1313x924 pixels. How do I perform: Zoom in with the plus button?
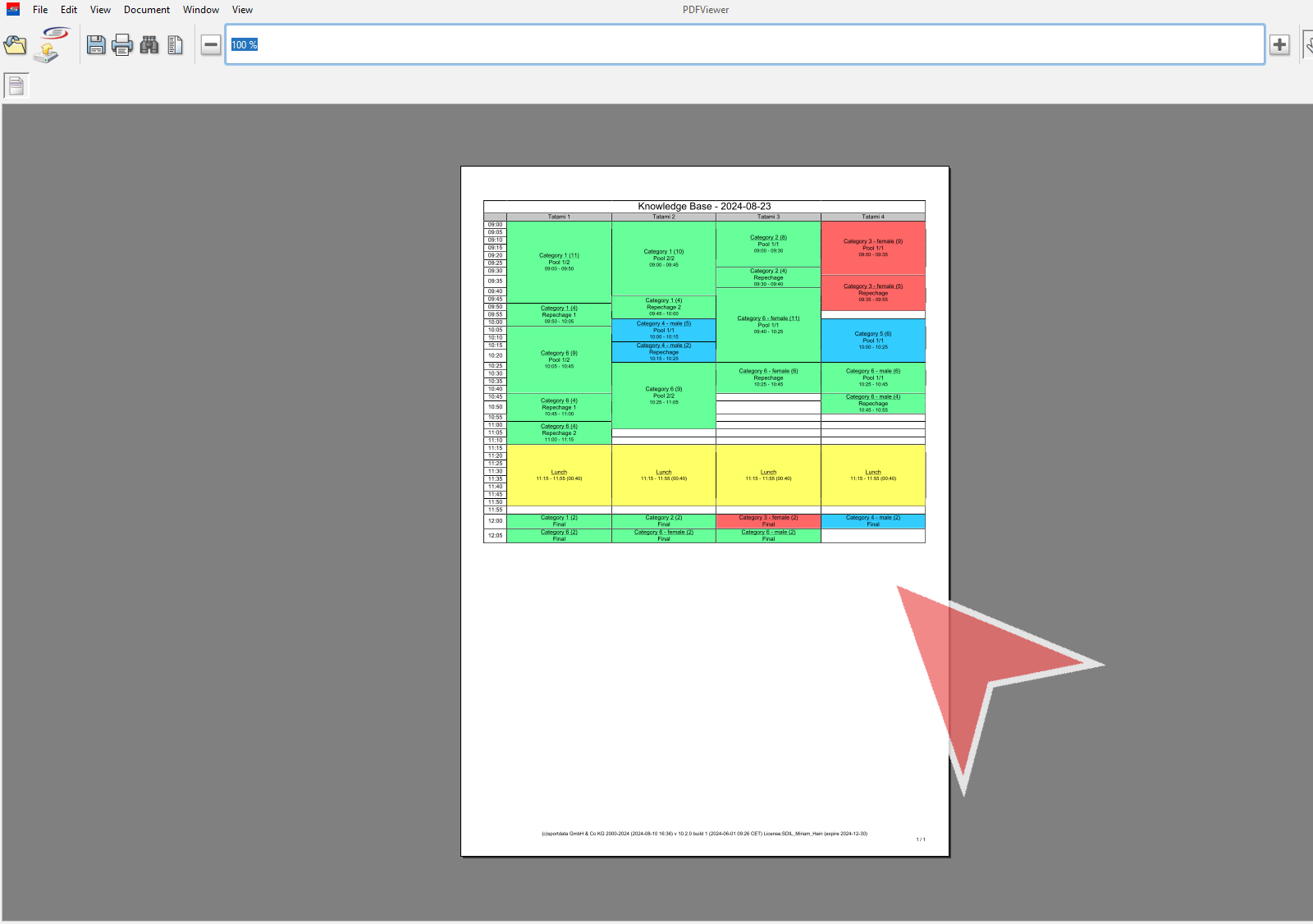point(1279,45)
